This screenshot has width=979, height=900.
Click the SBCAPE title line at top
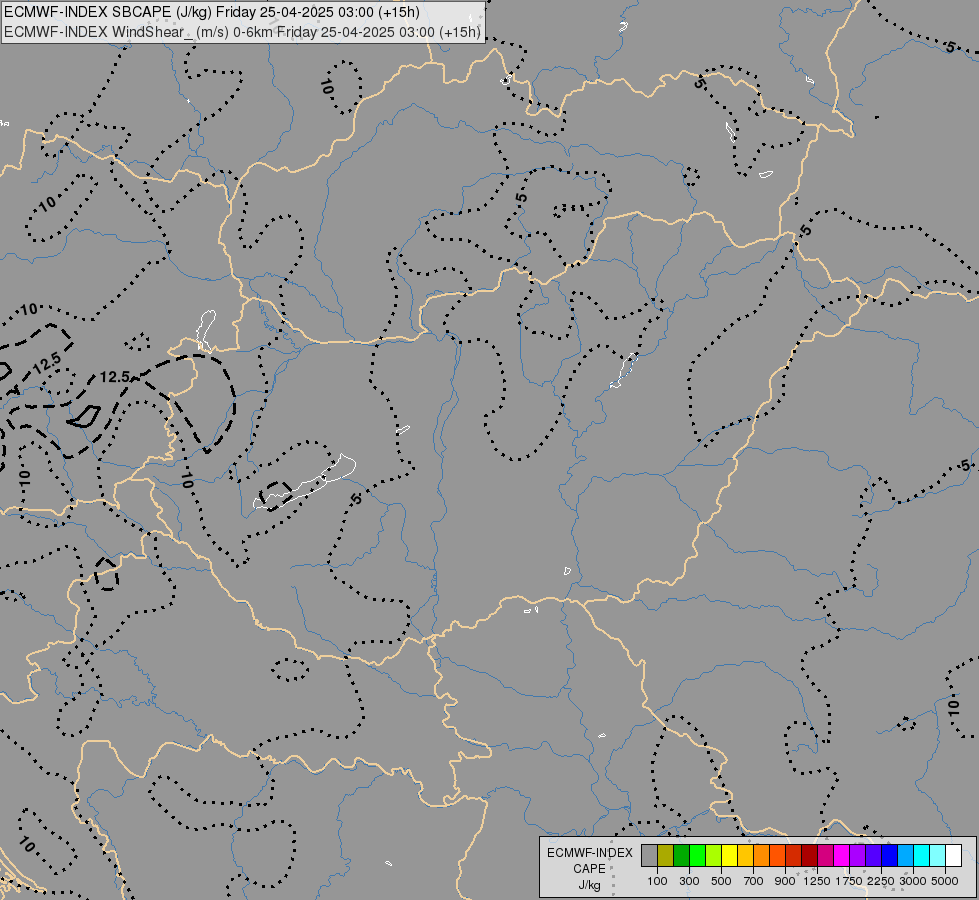pos(212,12)
